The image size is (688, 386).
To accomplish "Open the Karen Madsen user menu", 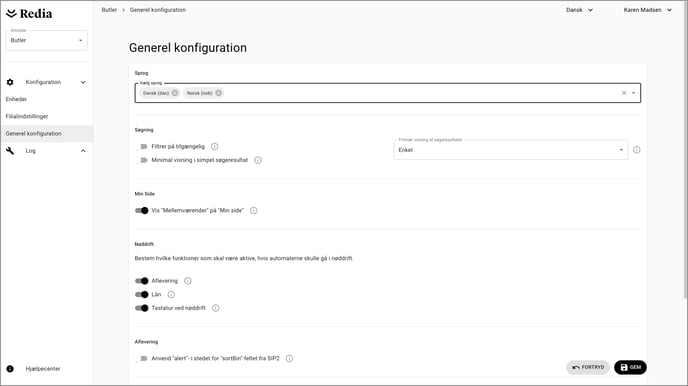I will 648,10.
